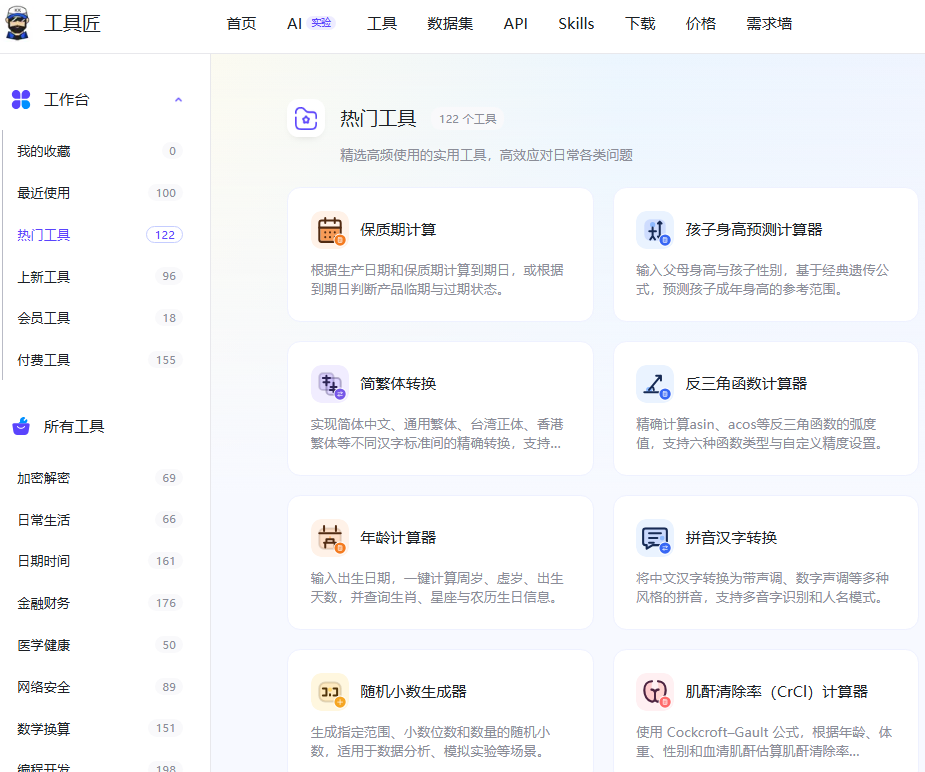Open the 肌酐清除率 计算器 icon
Screen dimensions: 925x772
pyautogui.click(x=655, y=692)
